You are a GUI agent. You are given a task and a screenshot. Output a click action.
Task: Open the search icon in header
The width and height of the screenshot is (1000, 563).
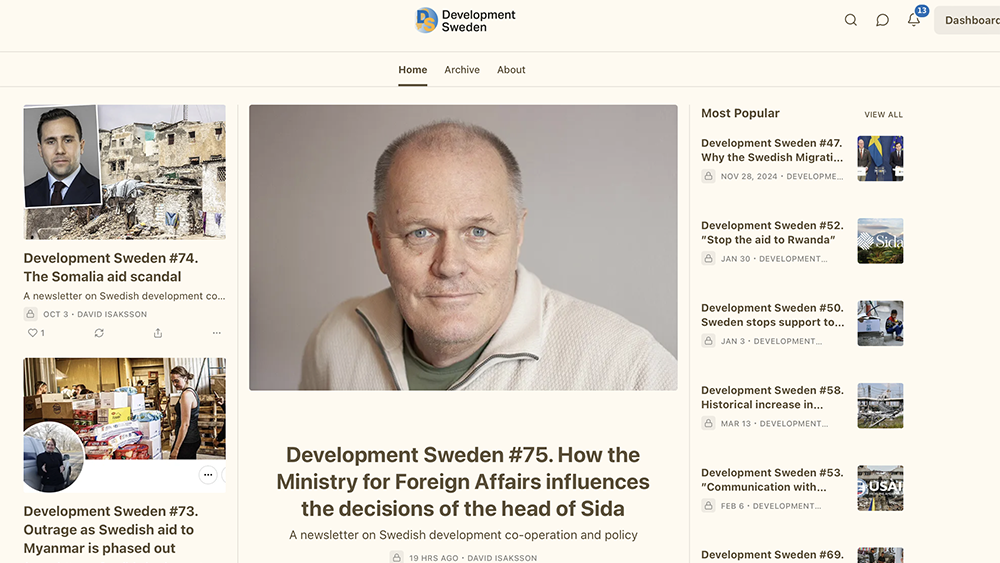tap(851, 20)
